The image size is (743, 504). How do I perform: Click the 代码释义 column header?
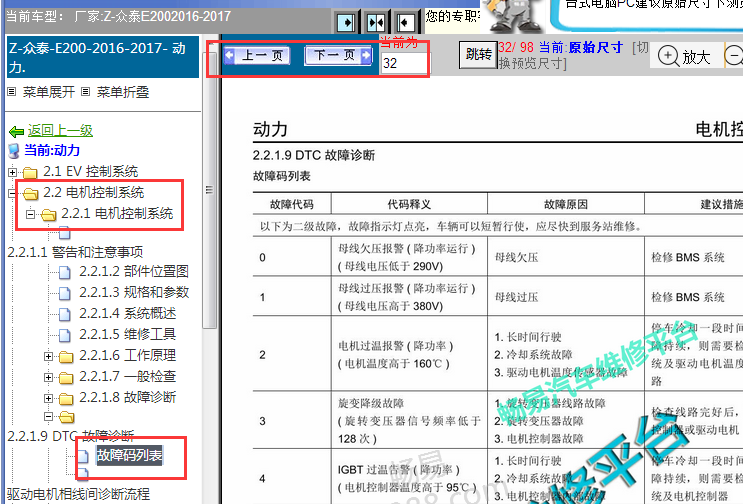pos(409,204)
